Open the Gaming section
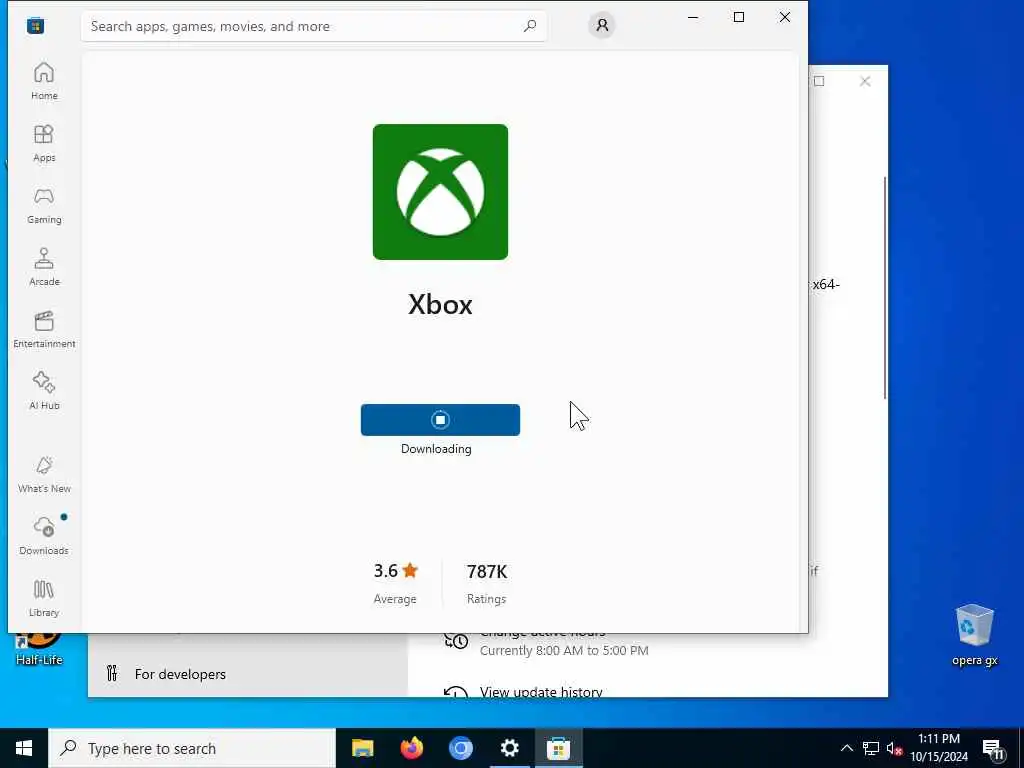This screenshot has width=1024, height=768. (44, 205)
